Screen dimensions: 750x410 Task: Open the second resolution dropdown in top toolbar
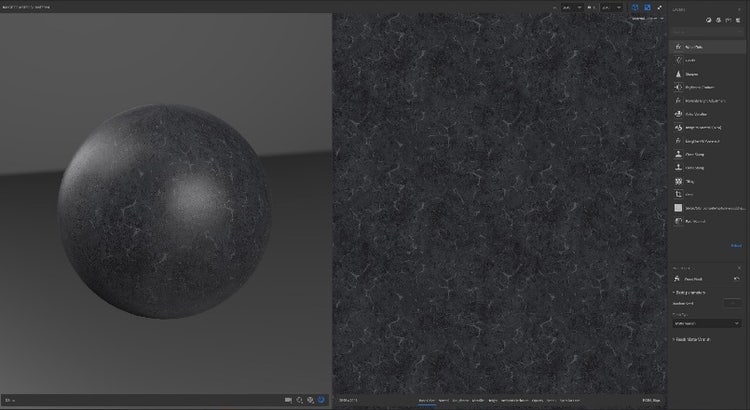[x=612, y=7]
